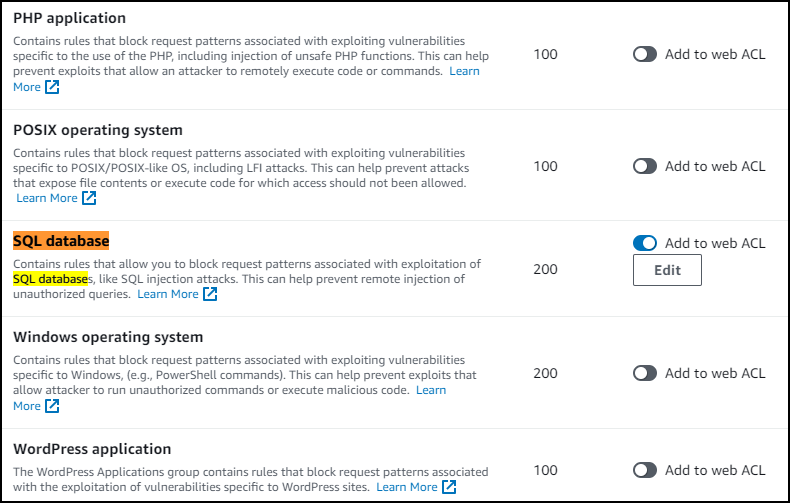Enable Windows operating system web ACL toggle
The height and width of the screenshot is (503, 790).
645,373
